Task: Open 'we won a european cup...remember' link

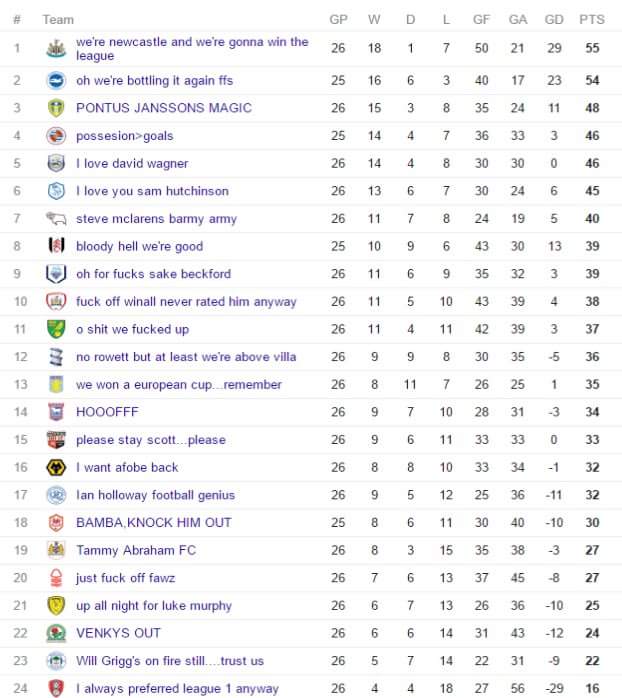Action: pos(178,384)
